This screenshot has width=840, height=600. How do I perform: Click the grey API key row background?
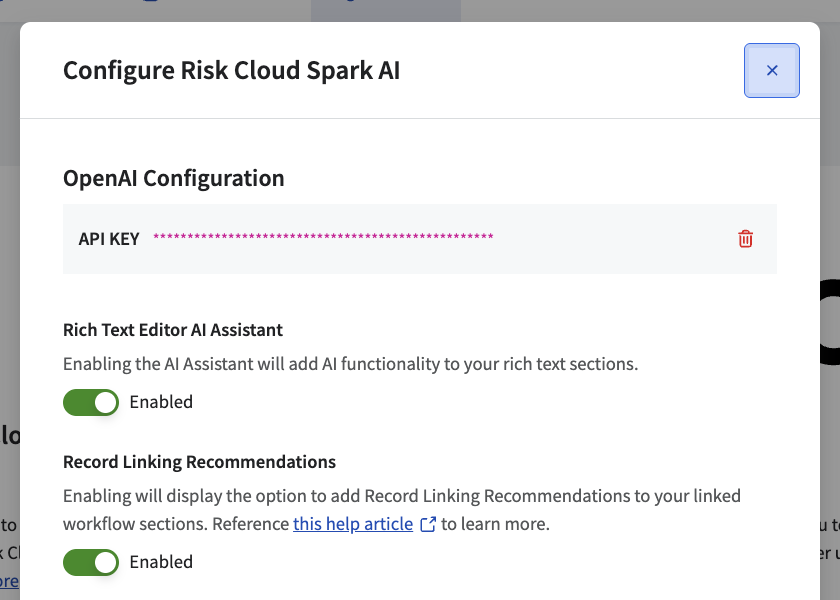point(420,239)
